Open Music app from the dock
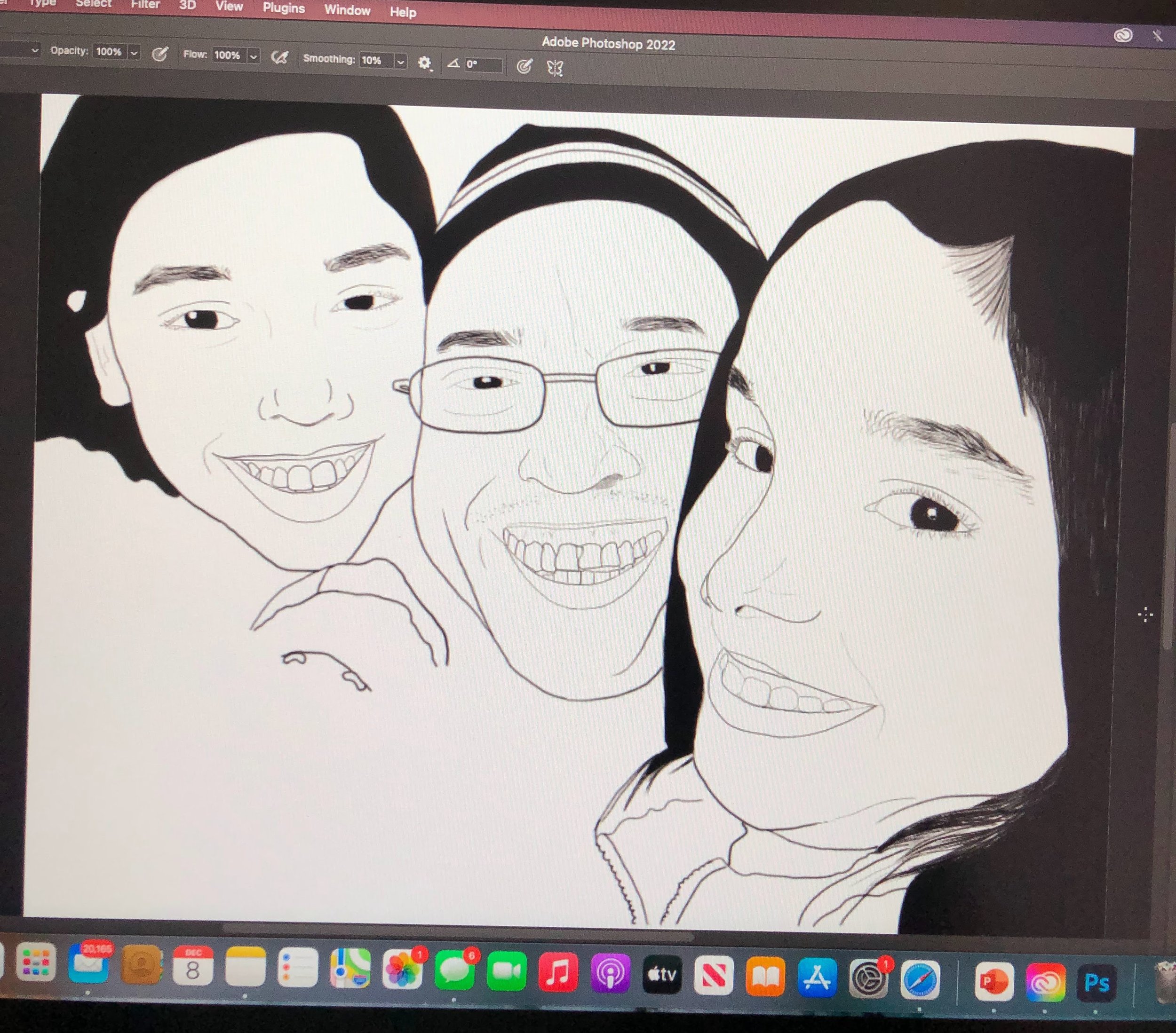The image size is (1176, 1033). pyautogui.click(x=558, y=973)
